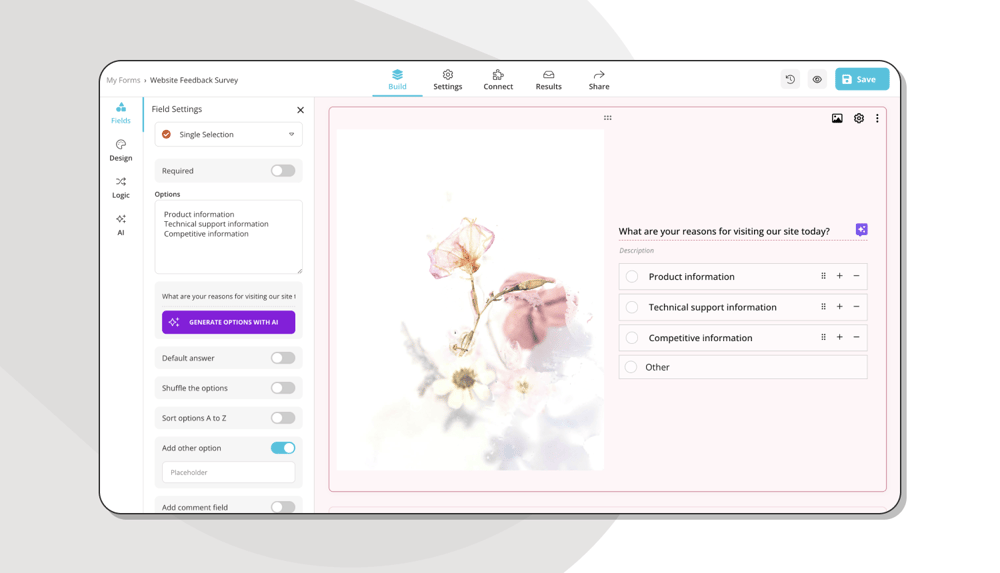Preview the form with eye icon
Viewport: 1000px width, 573px height.
pyautogui.click(x=817, y=79)
